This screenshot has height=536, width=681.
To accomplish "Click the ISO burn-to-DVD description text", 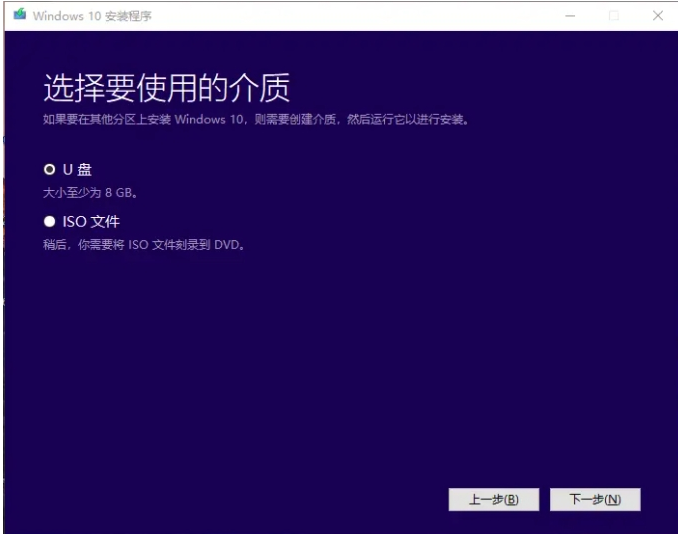I will pyautogui.click(x=143, y=244).
